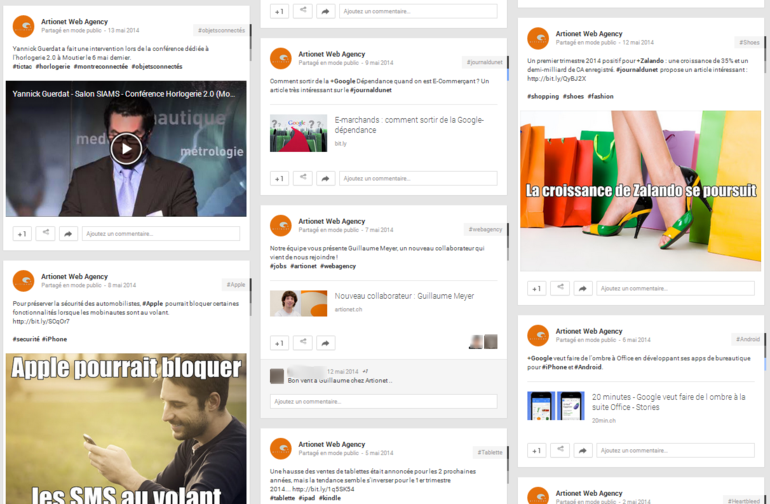The height and width of the screenshot is (504, 770).
Task: Open the Zalando shopping bags image
Action: pyautogui.click(x=640, y=191)
